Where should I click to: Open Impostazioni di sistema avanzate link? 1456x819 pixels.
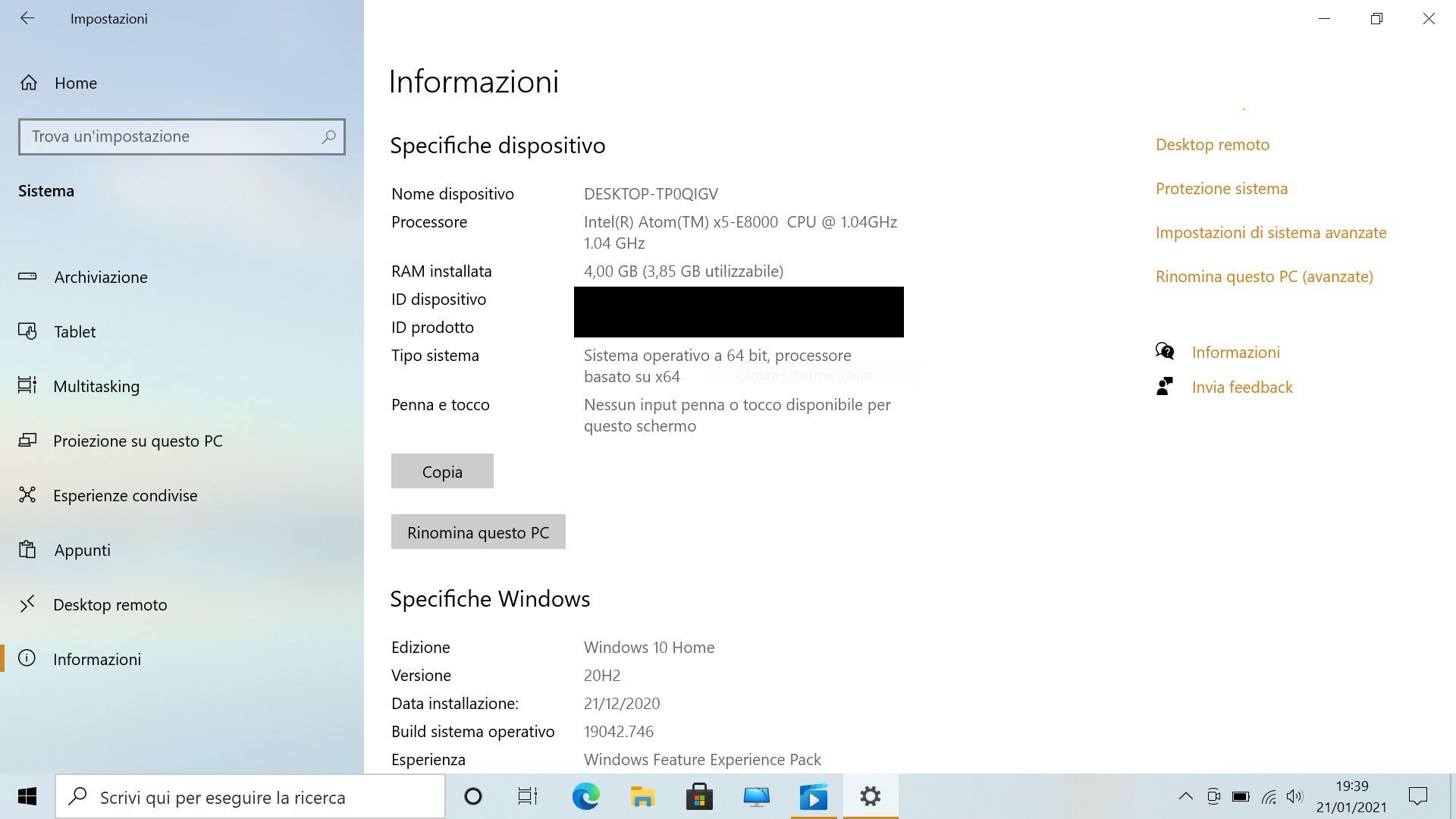[1271, 232]
